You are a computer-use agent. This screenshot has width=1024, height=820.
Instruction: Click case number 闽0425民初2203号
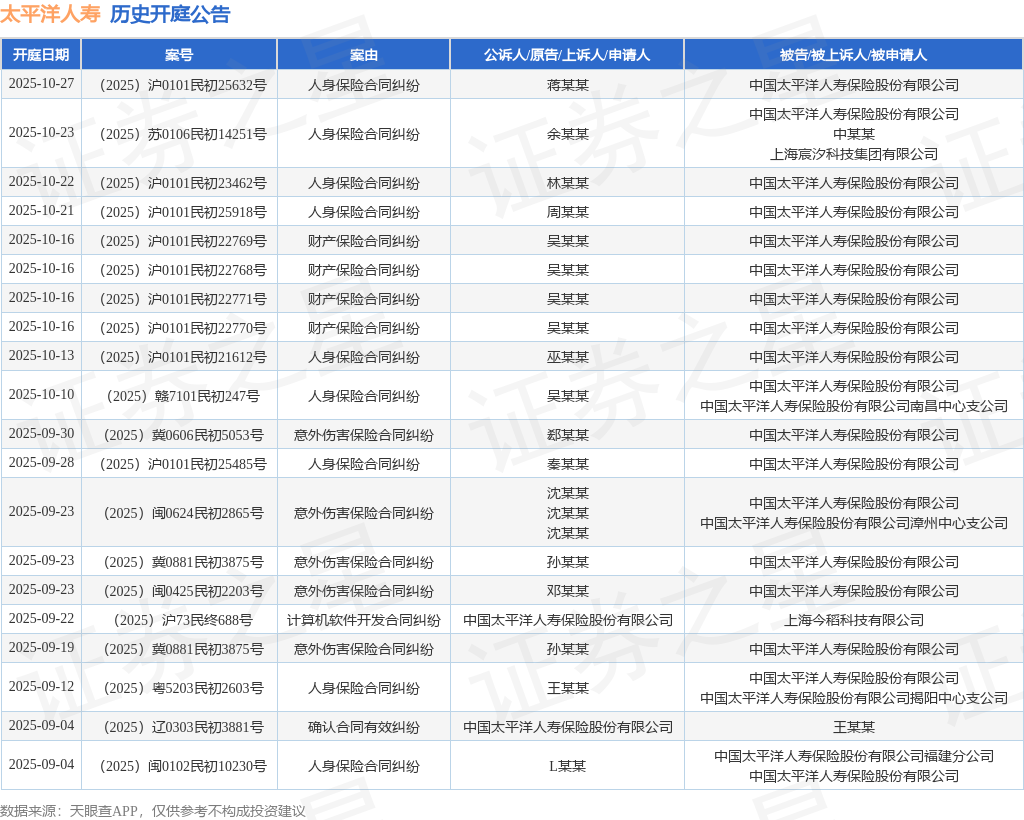point(184,591)
